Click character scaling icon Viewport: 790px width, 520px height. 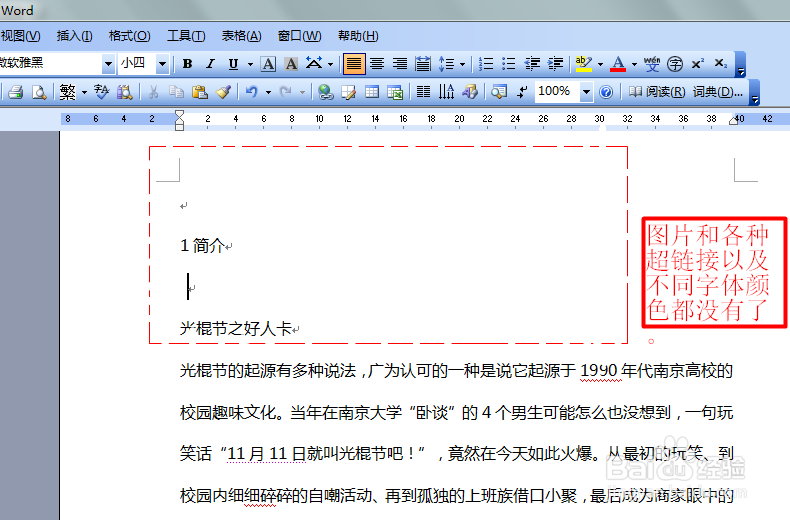(x=314, y=64)
